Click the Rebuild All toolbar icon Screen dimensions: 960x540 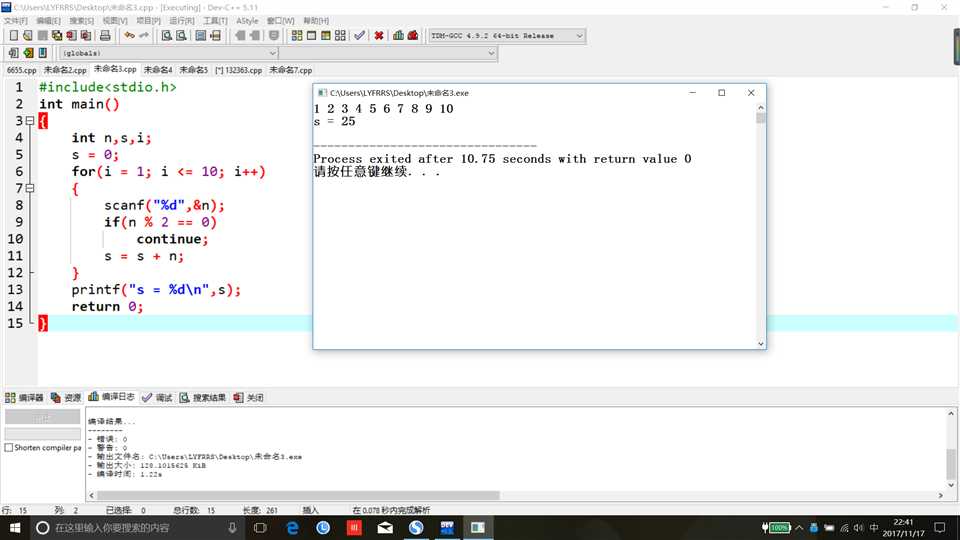click(x=340, y=36)
